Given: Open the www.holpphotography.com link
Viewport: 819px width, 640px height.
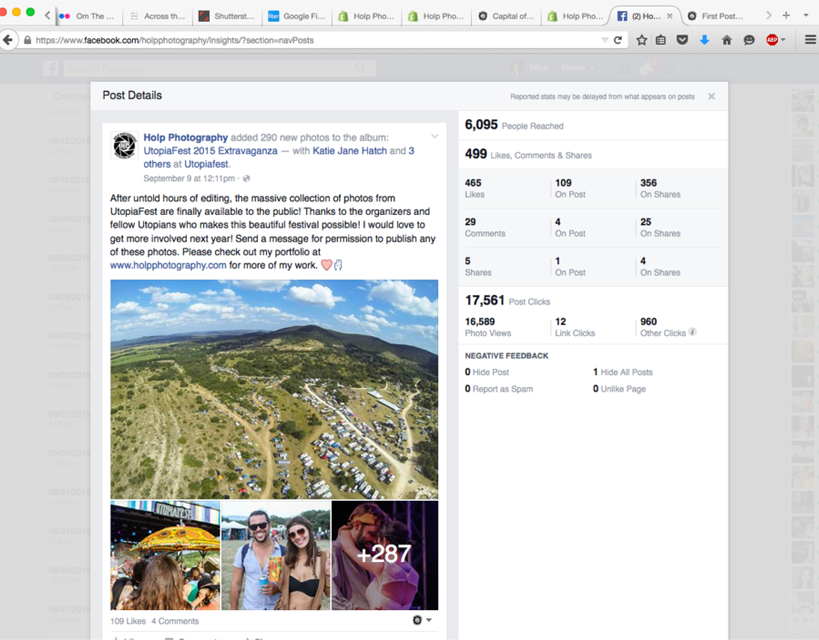Looking at the screenshot, I should (168, 265).
